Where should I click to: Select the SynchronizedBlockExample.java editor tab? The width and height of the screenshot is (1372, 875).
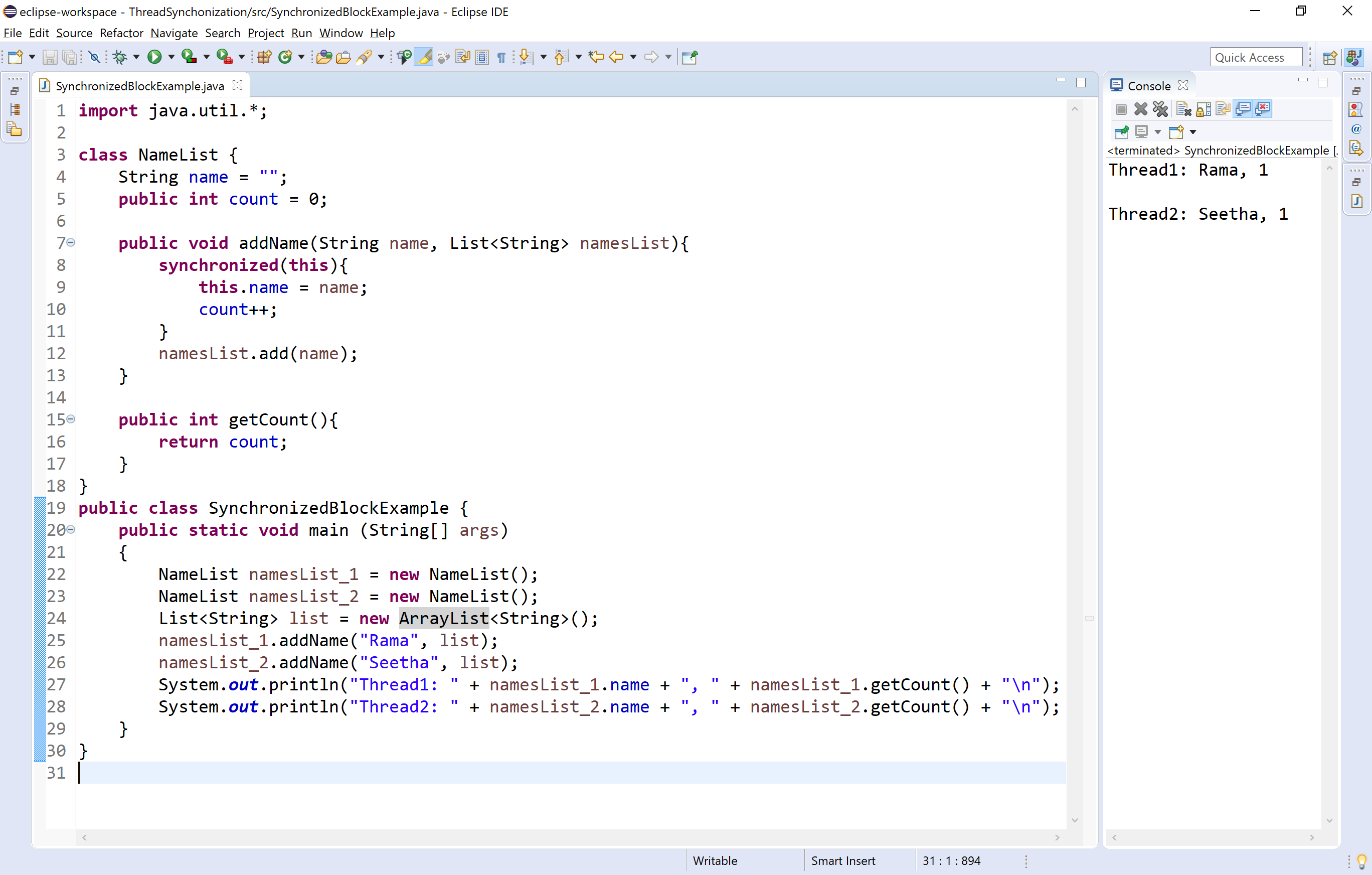(x=139, y=85)
